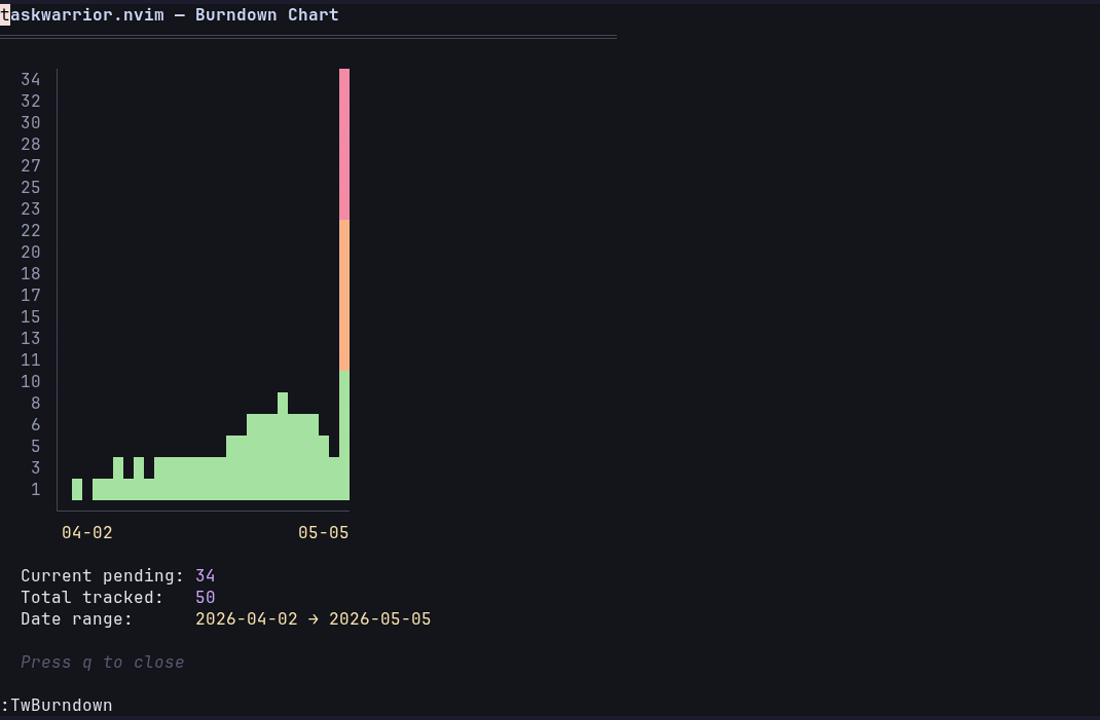Click the pending count value 34 in purple
The image size is (1100, 720).
[x=206, y=576]
